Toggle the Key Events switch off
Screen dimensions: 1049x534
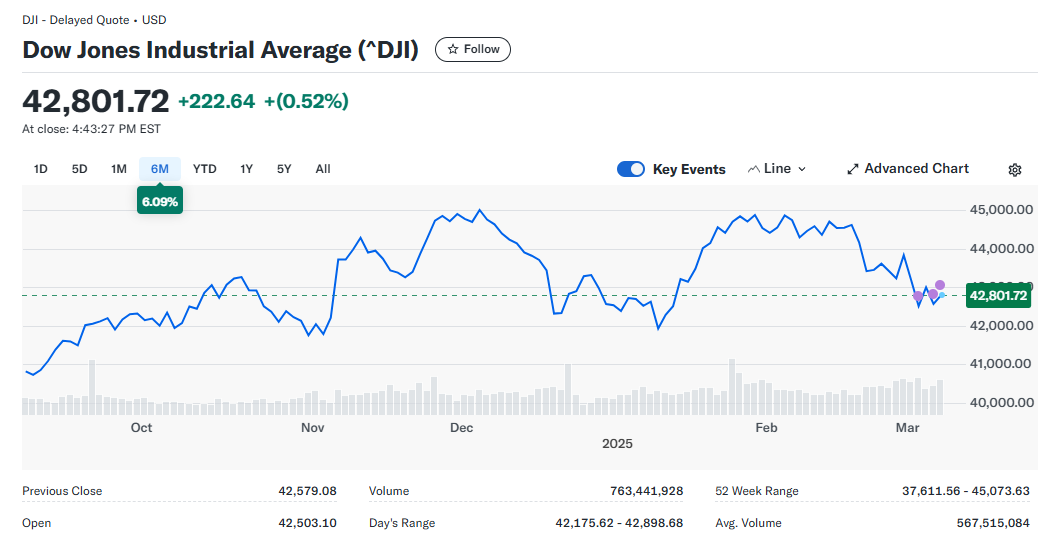point(630,169)
